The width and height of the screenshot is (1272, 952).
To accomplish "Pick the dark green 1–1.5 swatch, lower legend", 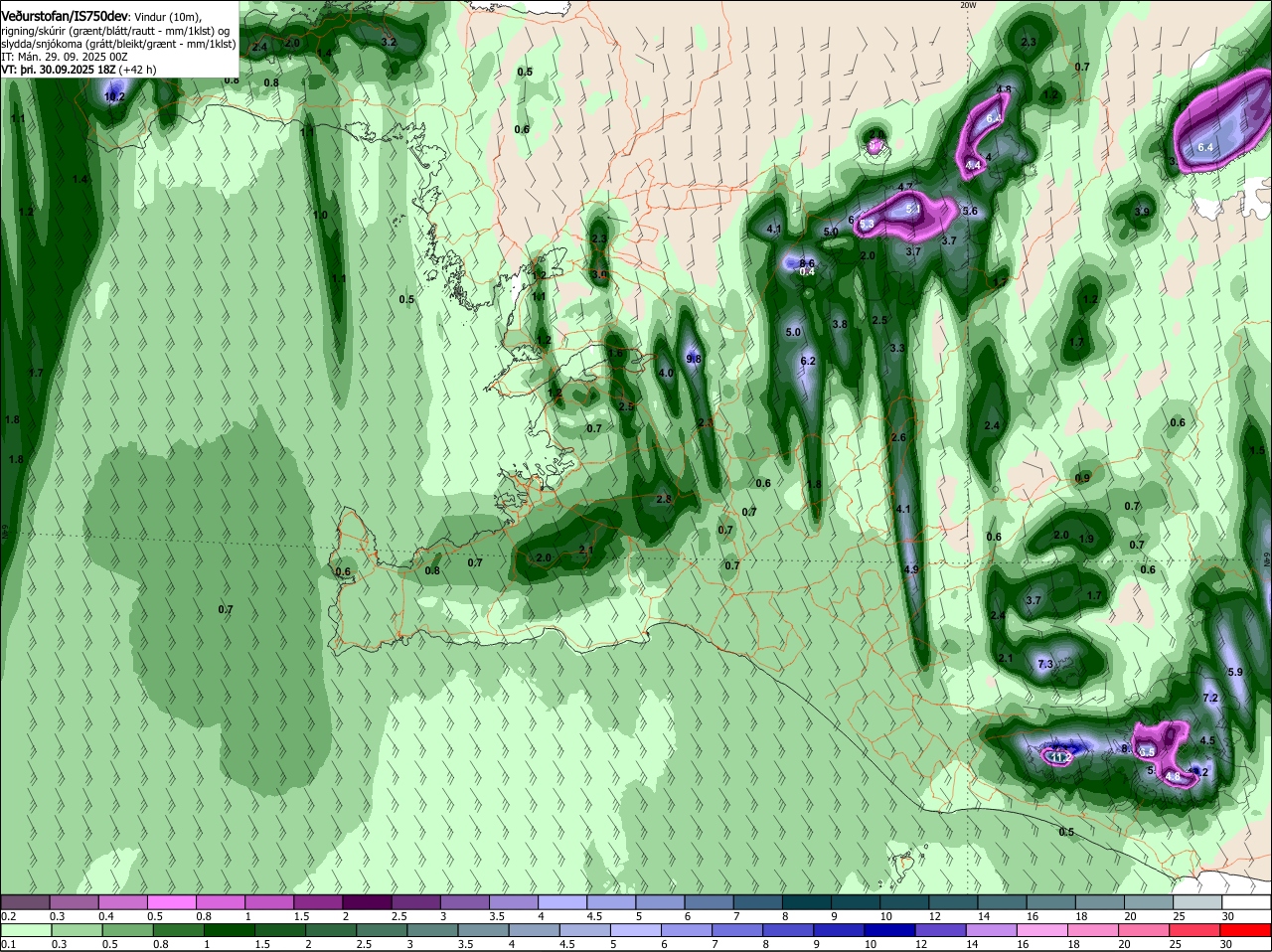I will pos(228,929).
